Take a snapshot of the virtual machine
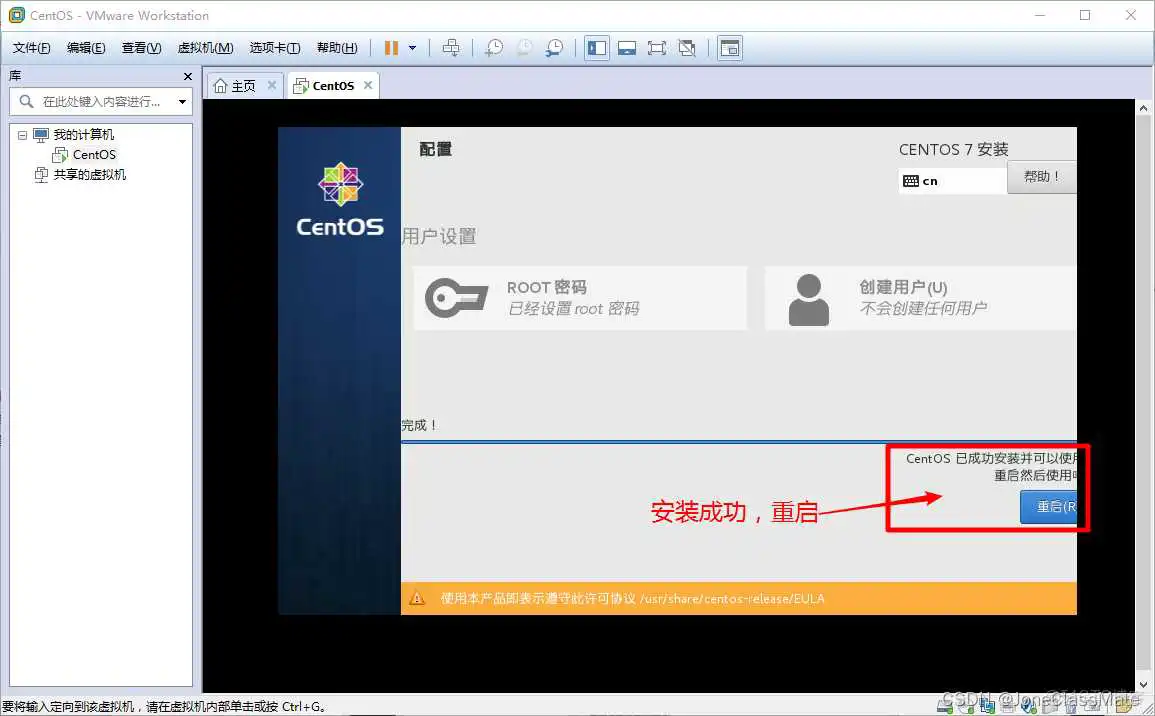1155x716 pixels. (x=494, y=47)
